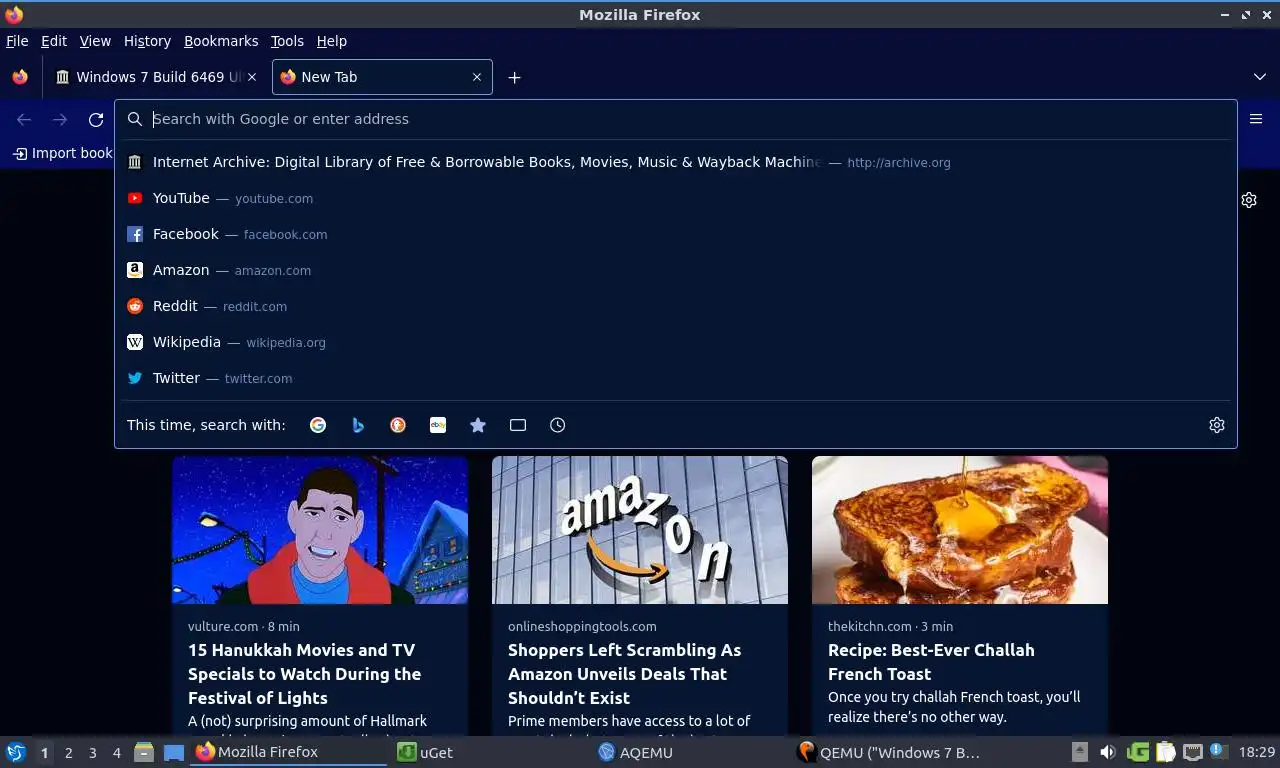Open 15 Hanukkah Movies and TV Specials headline

(x=305, y=674)
